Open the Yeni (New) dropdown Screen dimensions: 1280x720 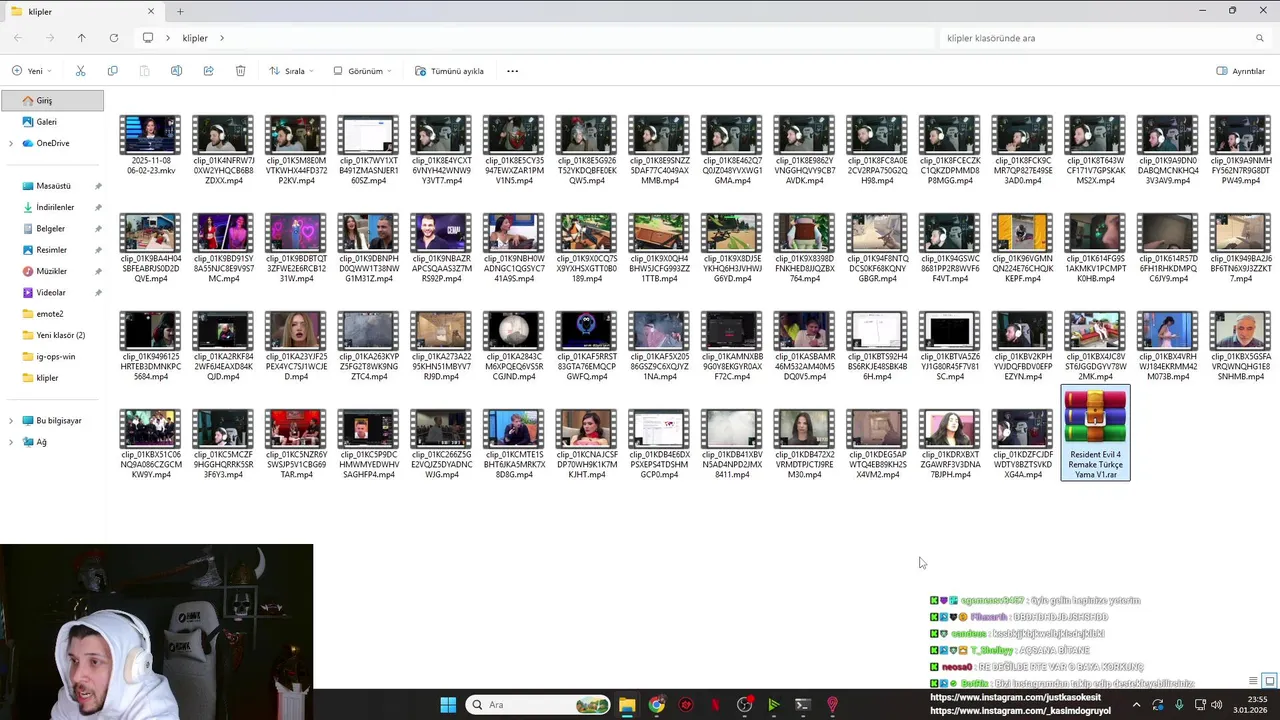click(32, 71)
